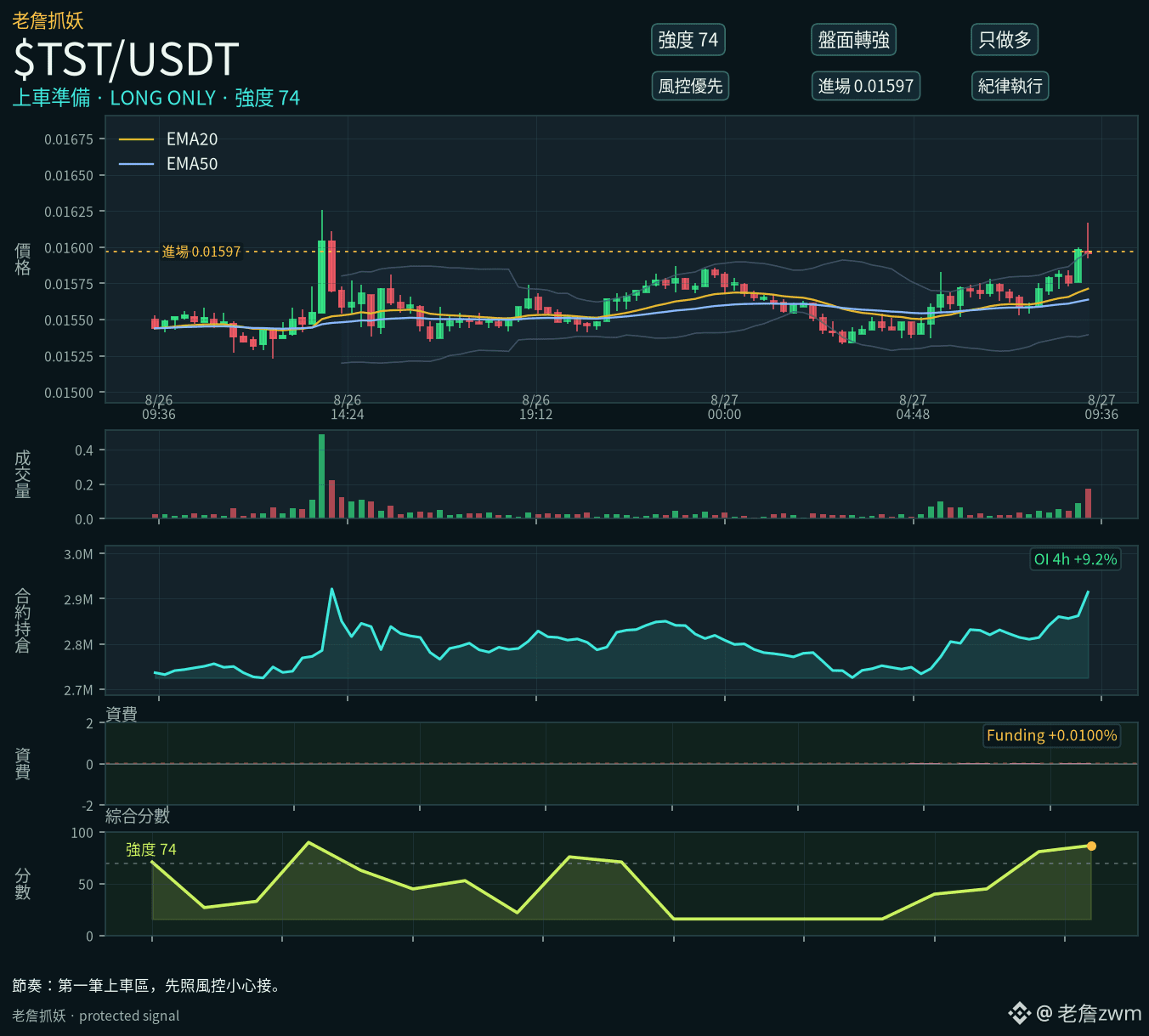Click the EMA50 blue legend line
This screenshot has width=1149, height=1036.
(x=136, y=164)
